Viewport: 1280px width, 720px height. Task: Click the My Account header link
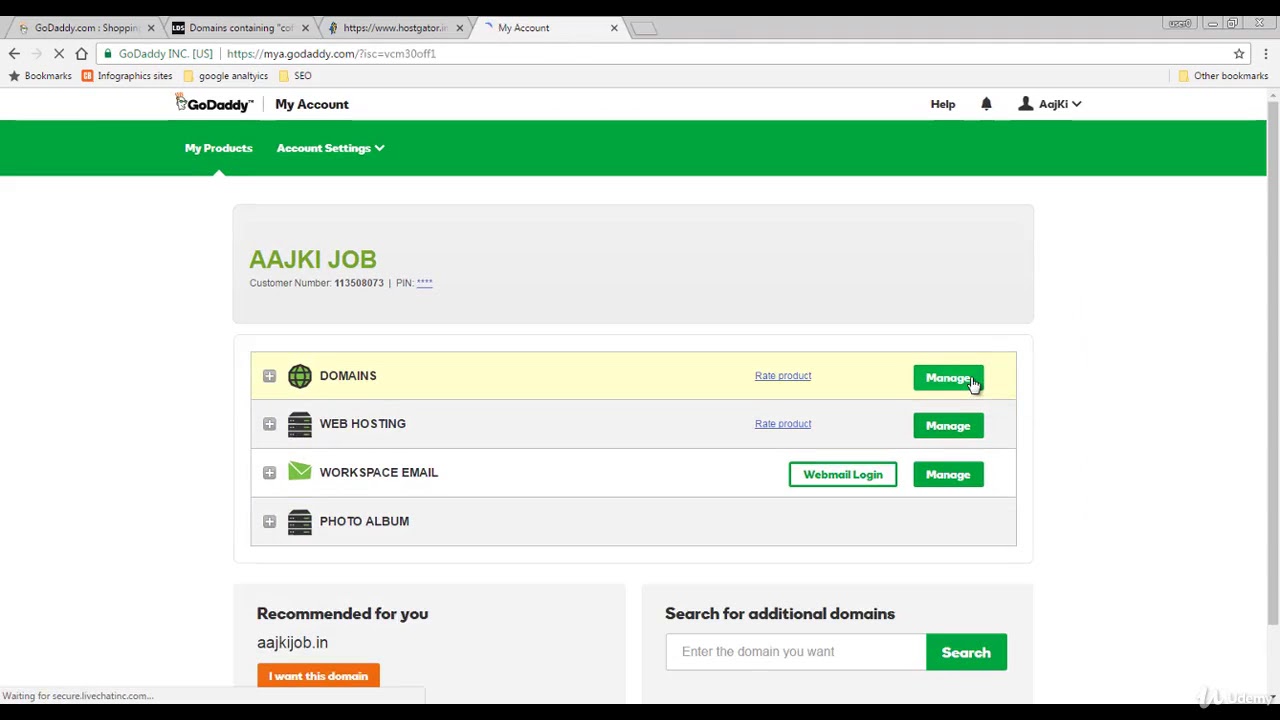[312, 104]
